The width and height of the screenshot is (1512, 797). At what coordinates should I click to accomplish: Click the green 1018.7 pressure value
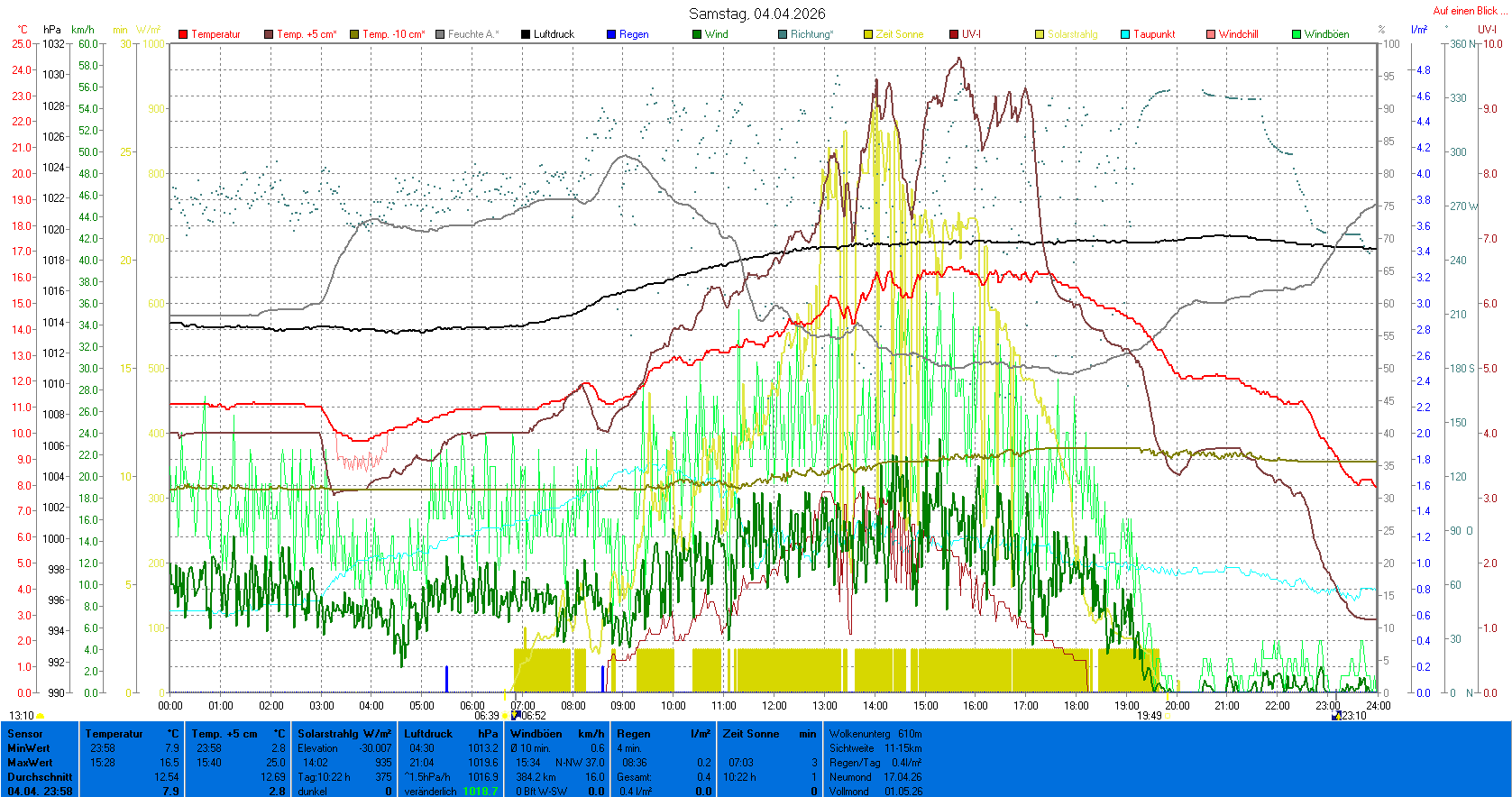pos(480,792)
